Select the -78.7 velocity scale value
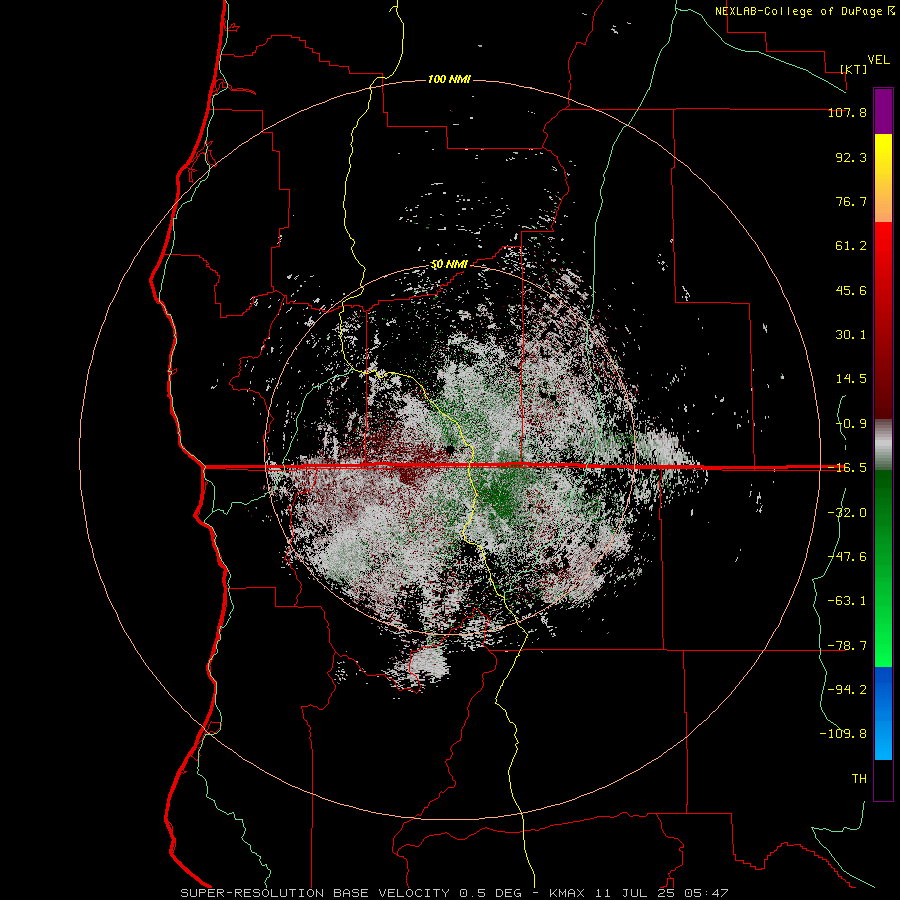 coord(847,646)
